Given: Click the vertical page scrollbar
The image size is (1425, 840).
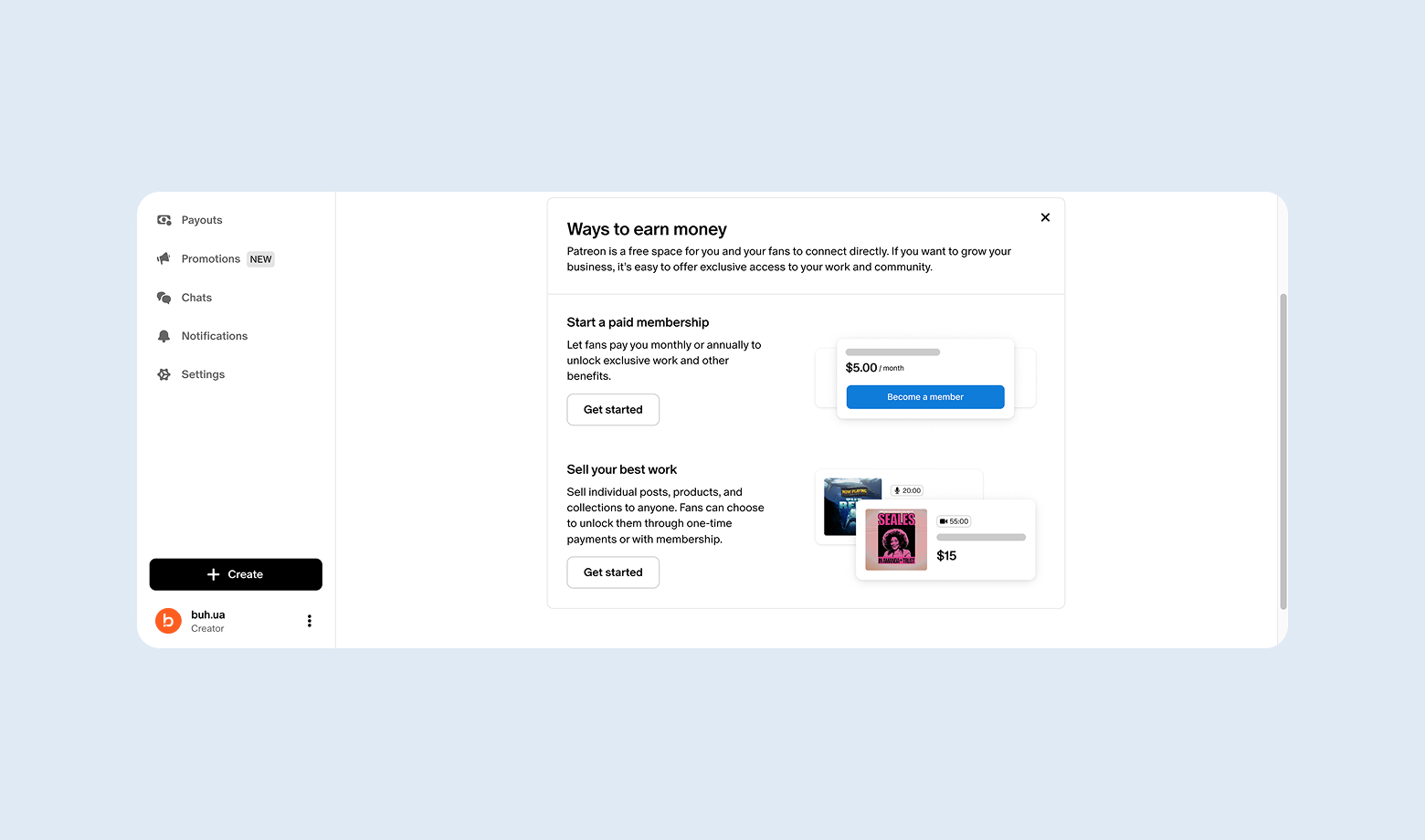Looking at the screenshot, I should [x=1283, y=451].
